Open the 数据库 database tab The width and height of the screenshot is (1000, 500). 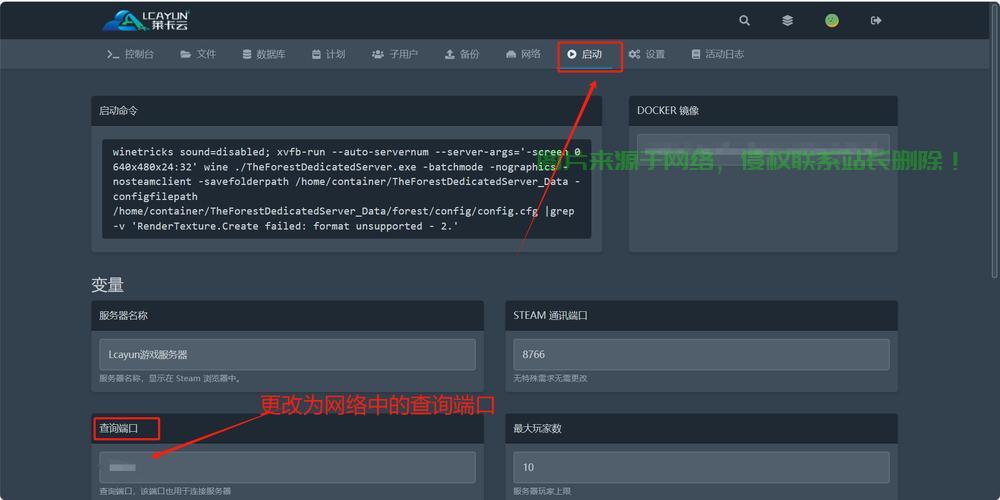coord(264,54)
